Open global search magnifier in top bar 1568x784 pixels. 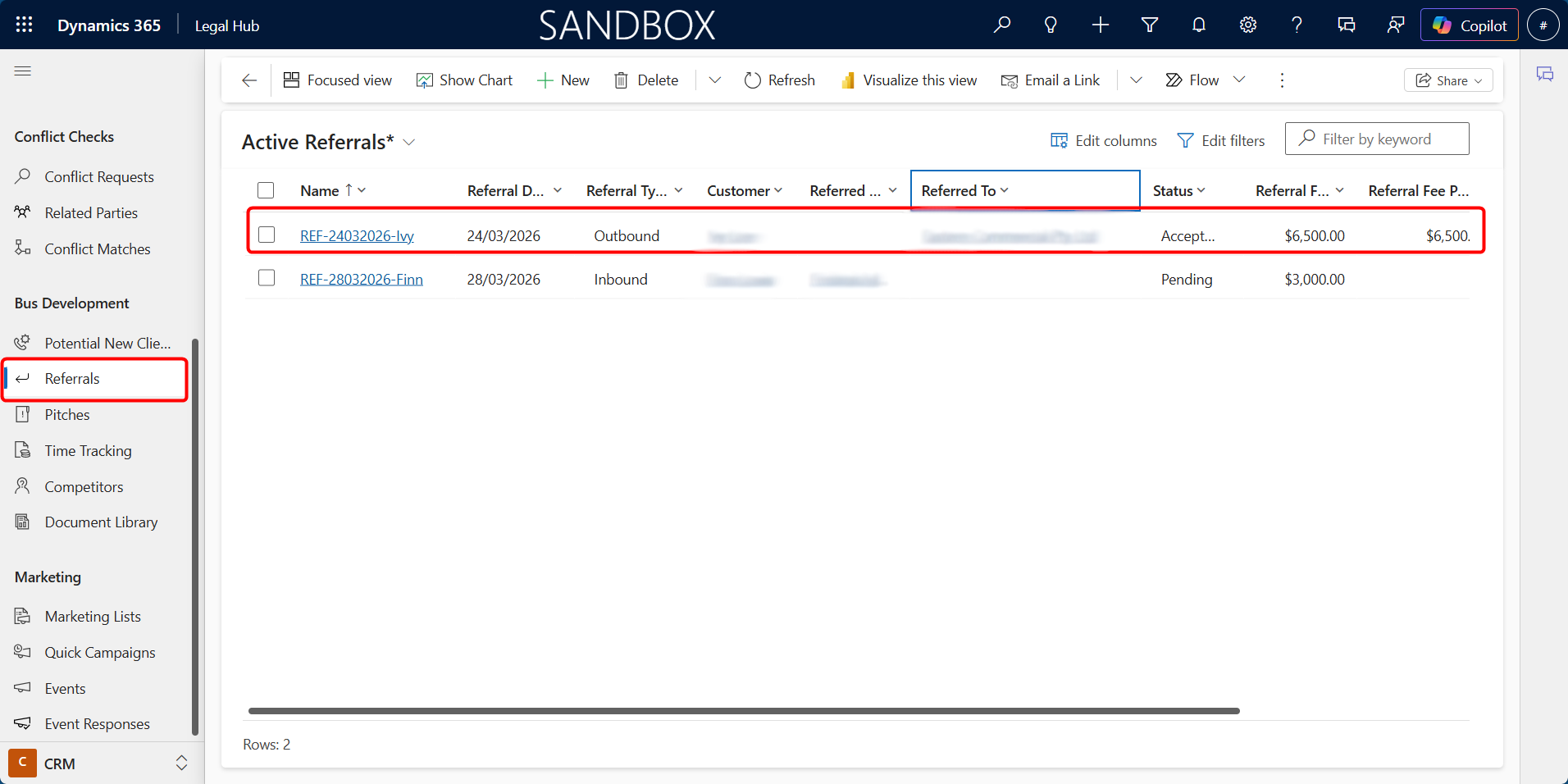pyautogui.click(x=1002, y=25)
